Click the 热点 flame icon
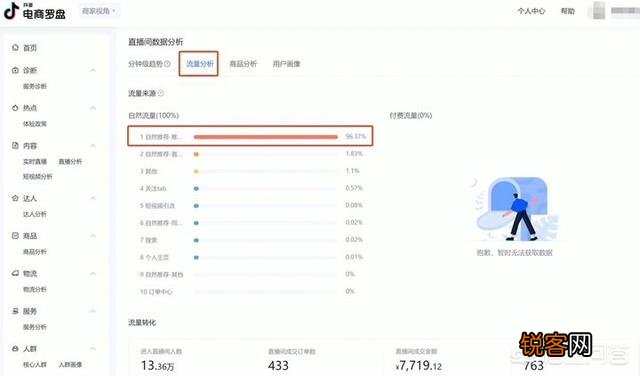The image size is (640, 376). (15, 108)
